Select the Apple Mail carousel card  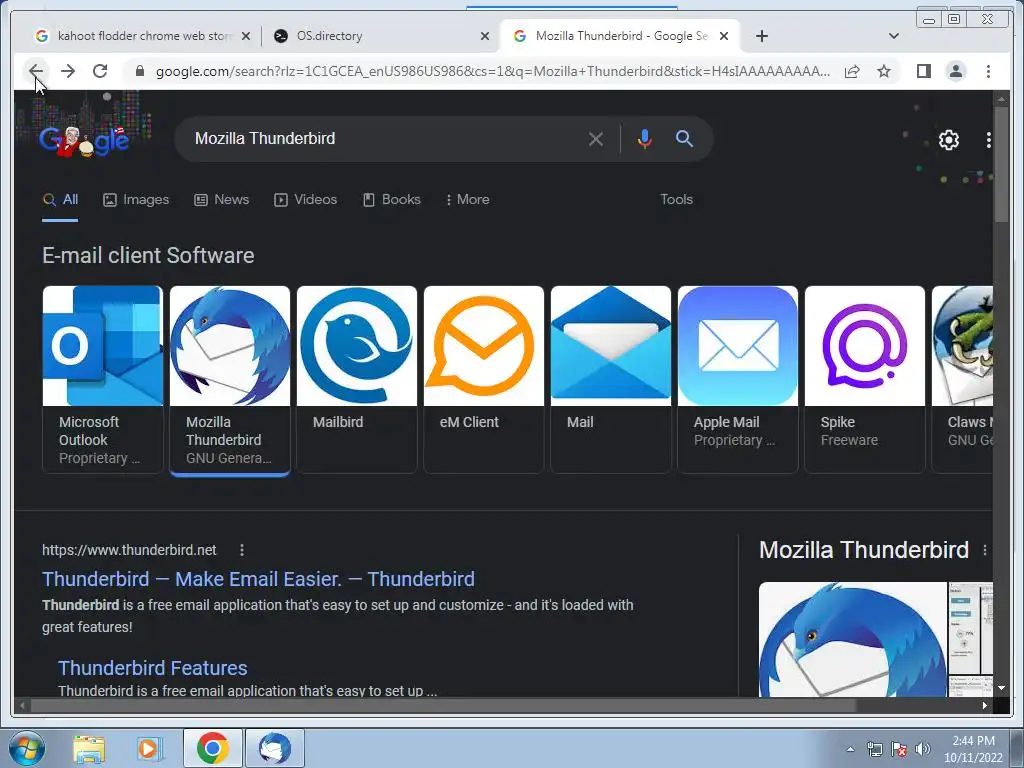click(x=738, y=379)
